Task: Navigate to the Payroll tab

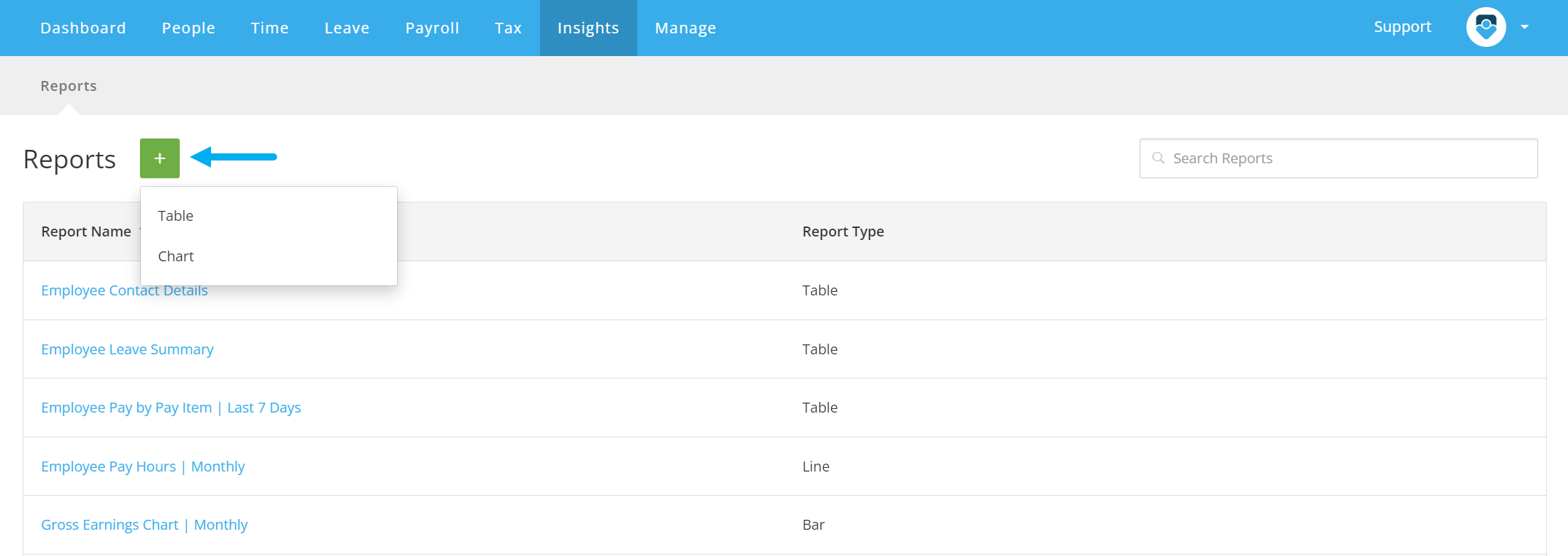Action: coord(432,28)
